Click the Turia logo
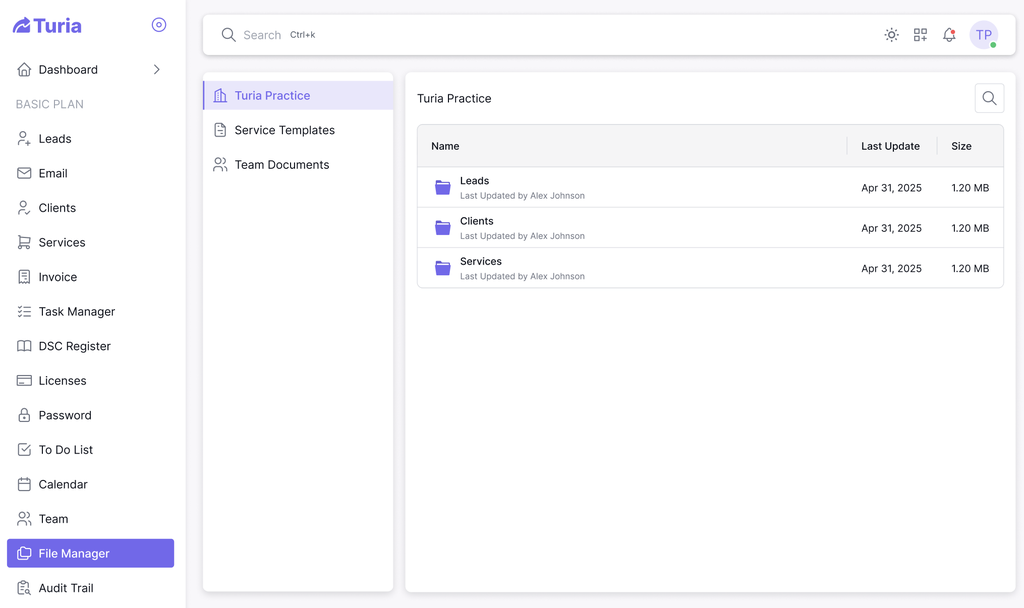 click(47, 25)
